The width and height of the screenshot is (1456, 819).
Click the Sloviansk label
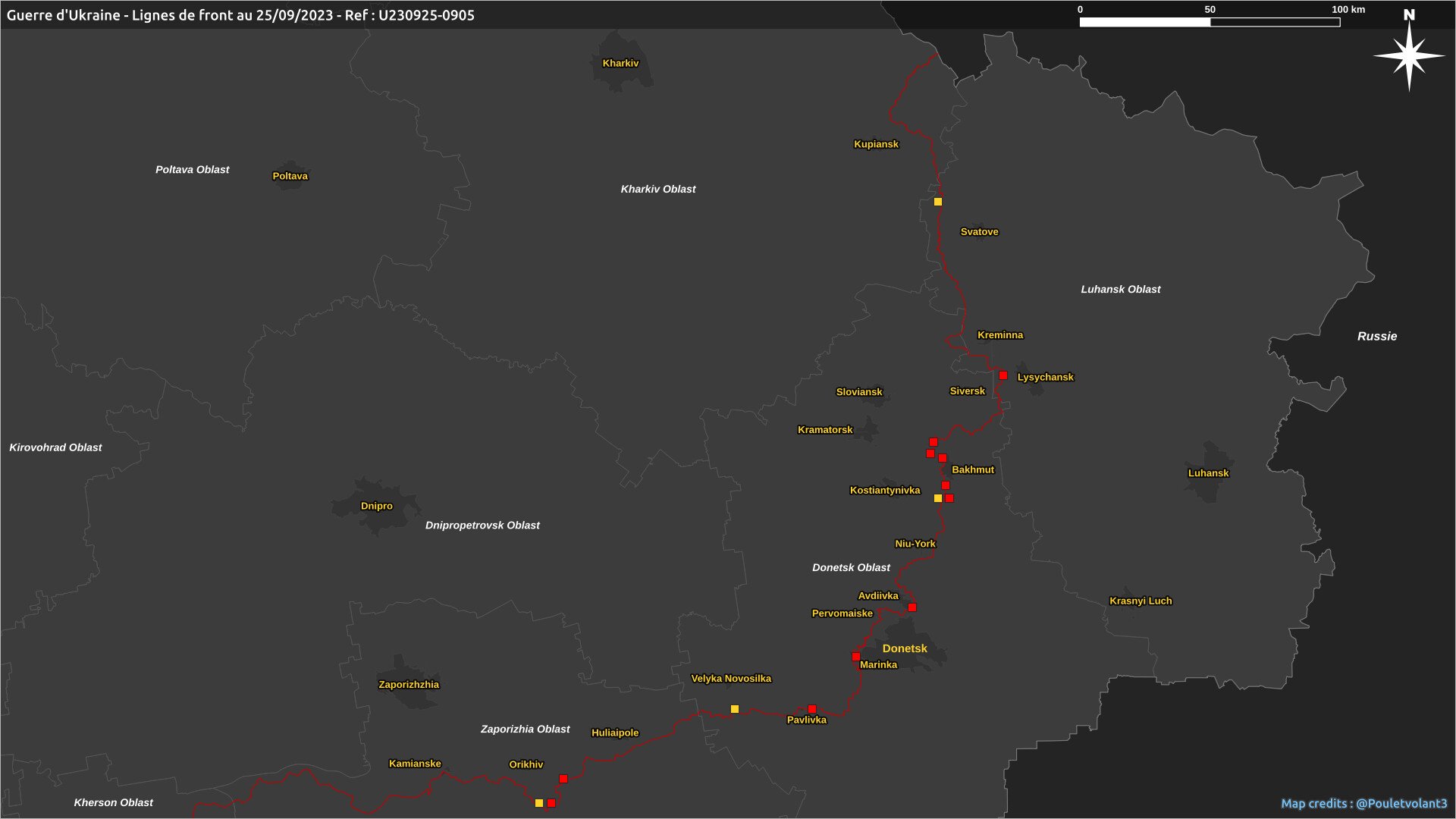859,392
